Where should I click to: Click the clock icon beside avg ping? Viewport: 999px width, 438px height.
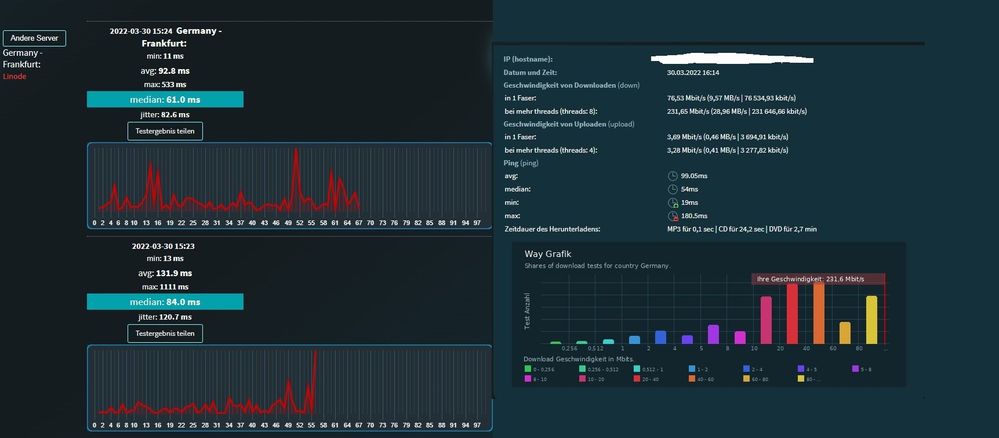[x=672, y=176]
